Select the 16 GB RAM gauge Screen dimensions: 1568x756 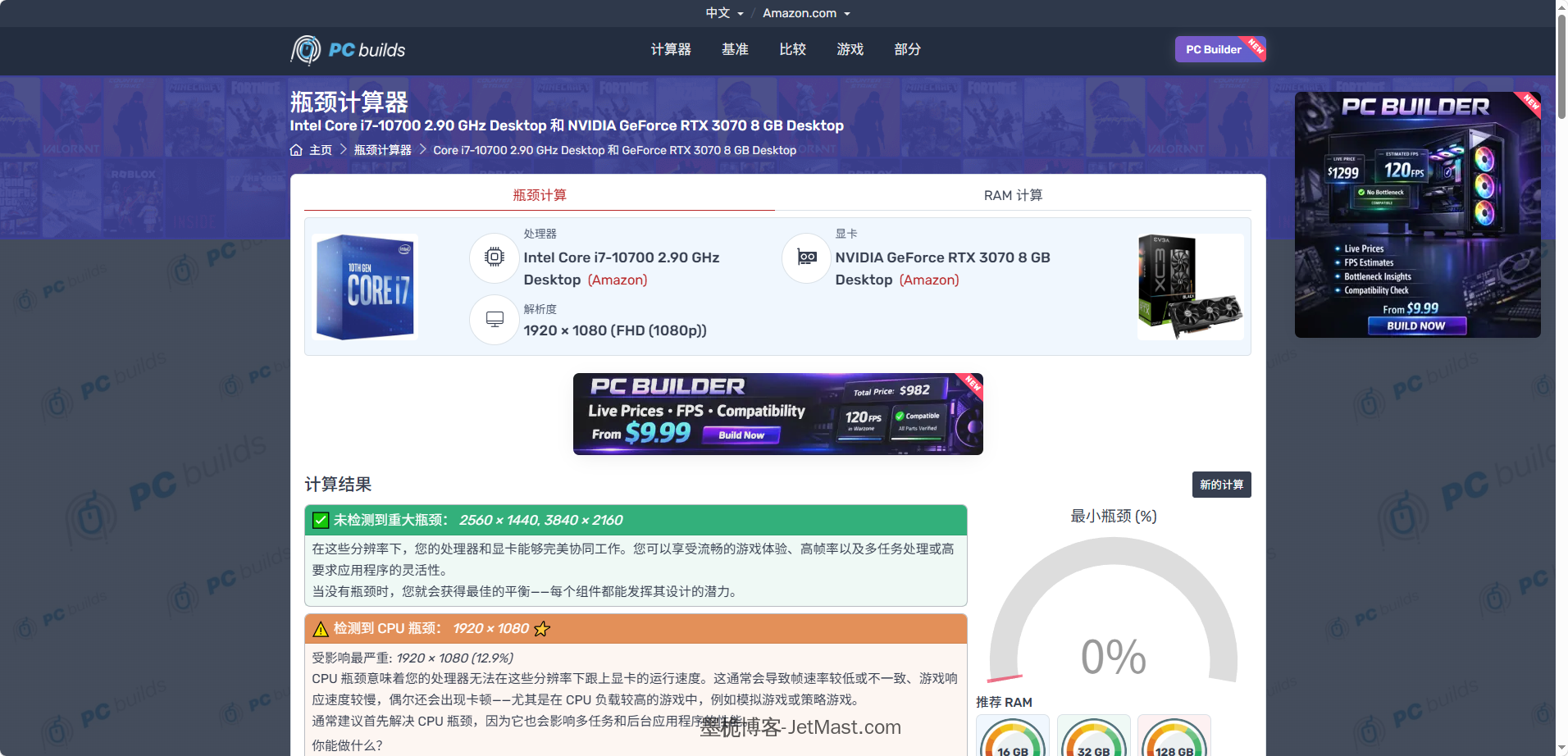pyautogui.click(x=1013, y=736)
